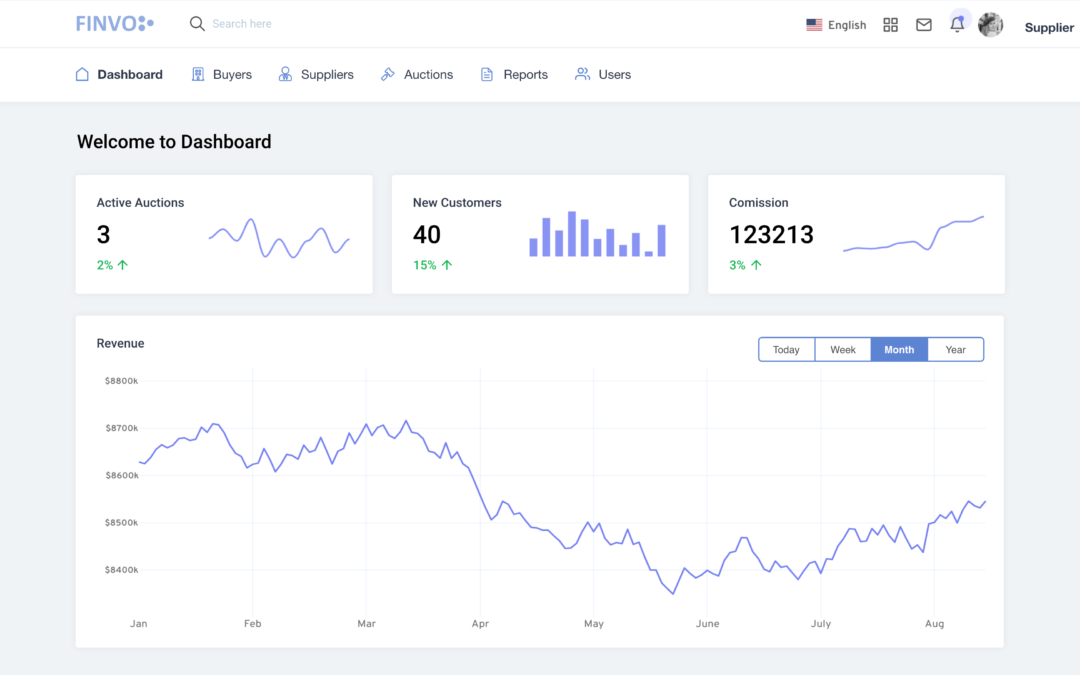Click the search magnifier icon
Viewport: 1080px width, 675px height.
tap(197, 24)
